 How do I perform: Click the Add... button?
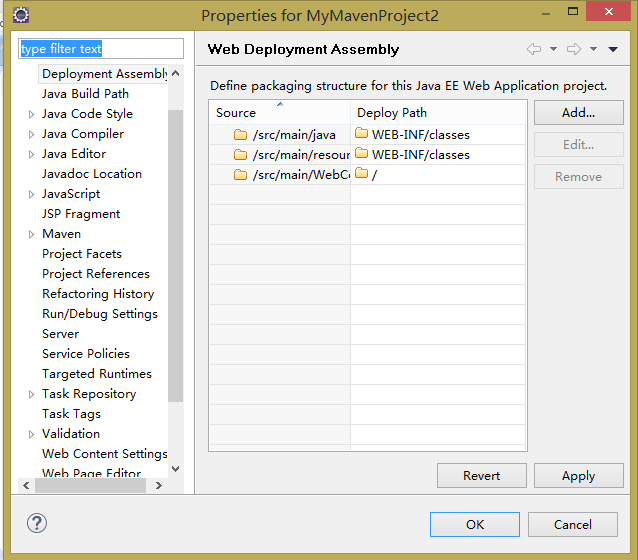(x=579, y=113)
